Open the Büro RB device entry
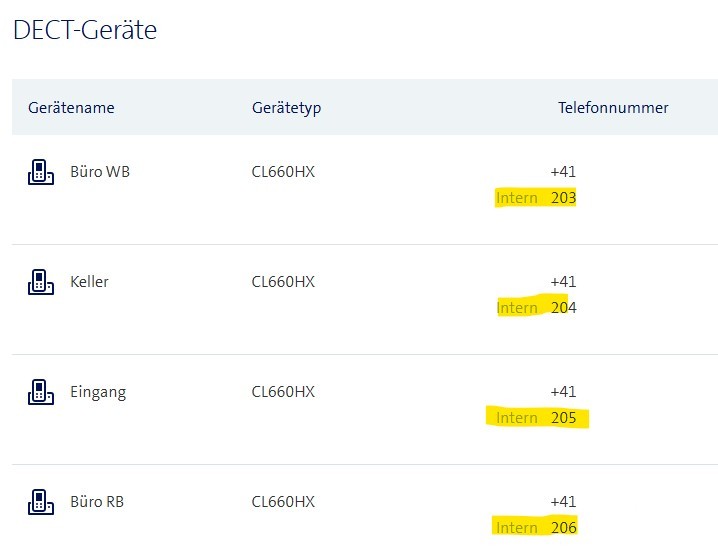The image size is (718, 555). coord(98,502)
